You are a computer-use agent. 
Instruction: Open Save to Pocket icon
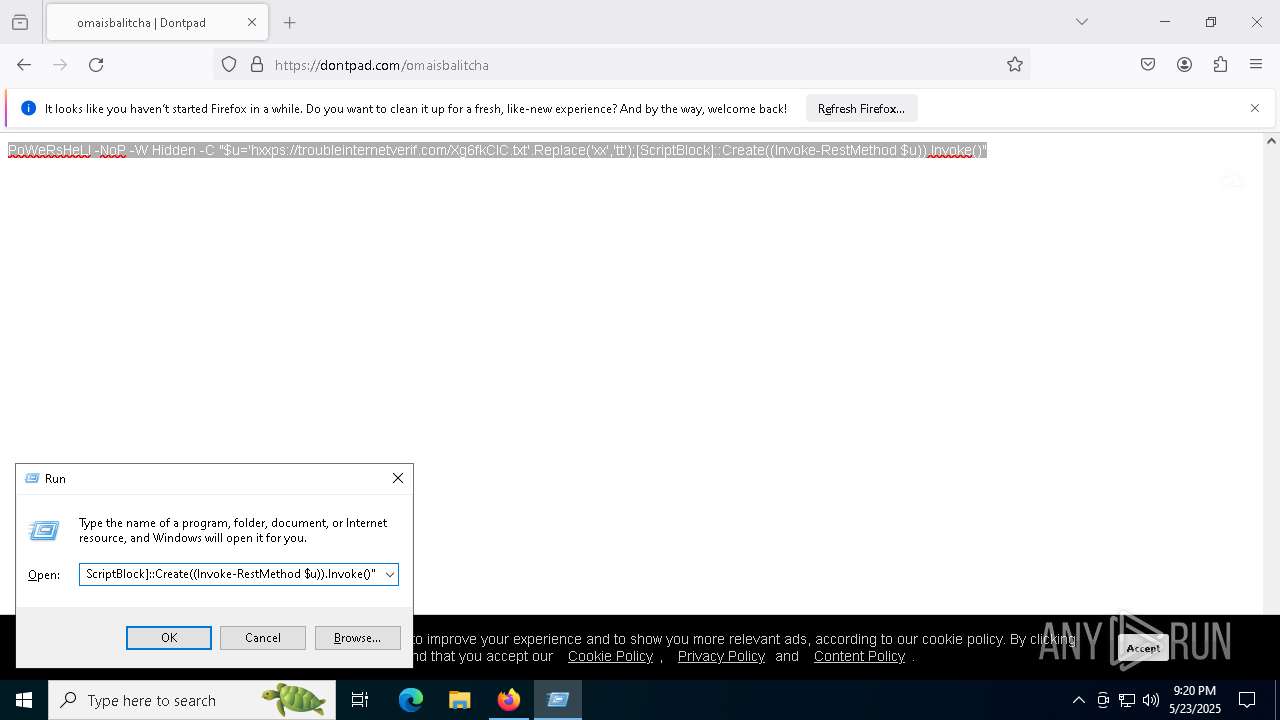(1148, 65)
